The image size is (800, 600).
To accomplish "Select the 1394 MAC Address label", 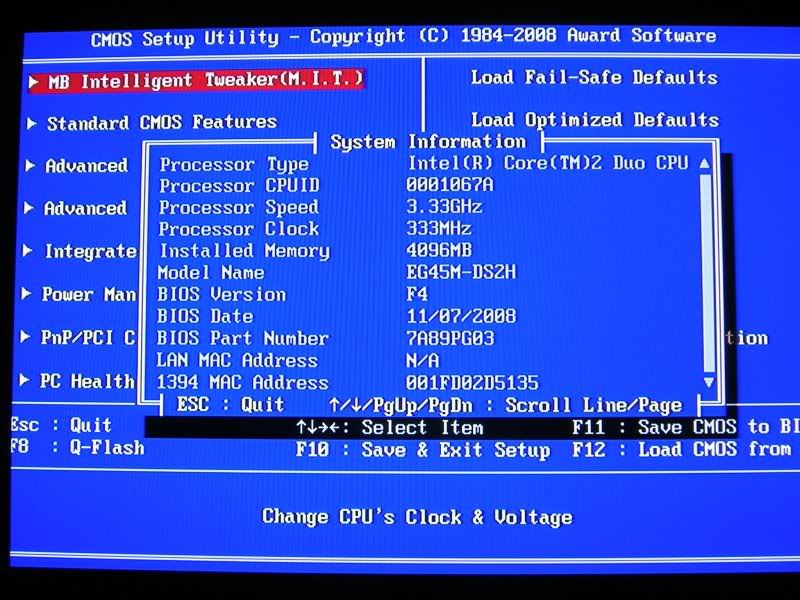I will (x=242, y=382).
